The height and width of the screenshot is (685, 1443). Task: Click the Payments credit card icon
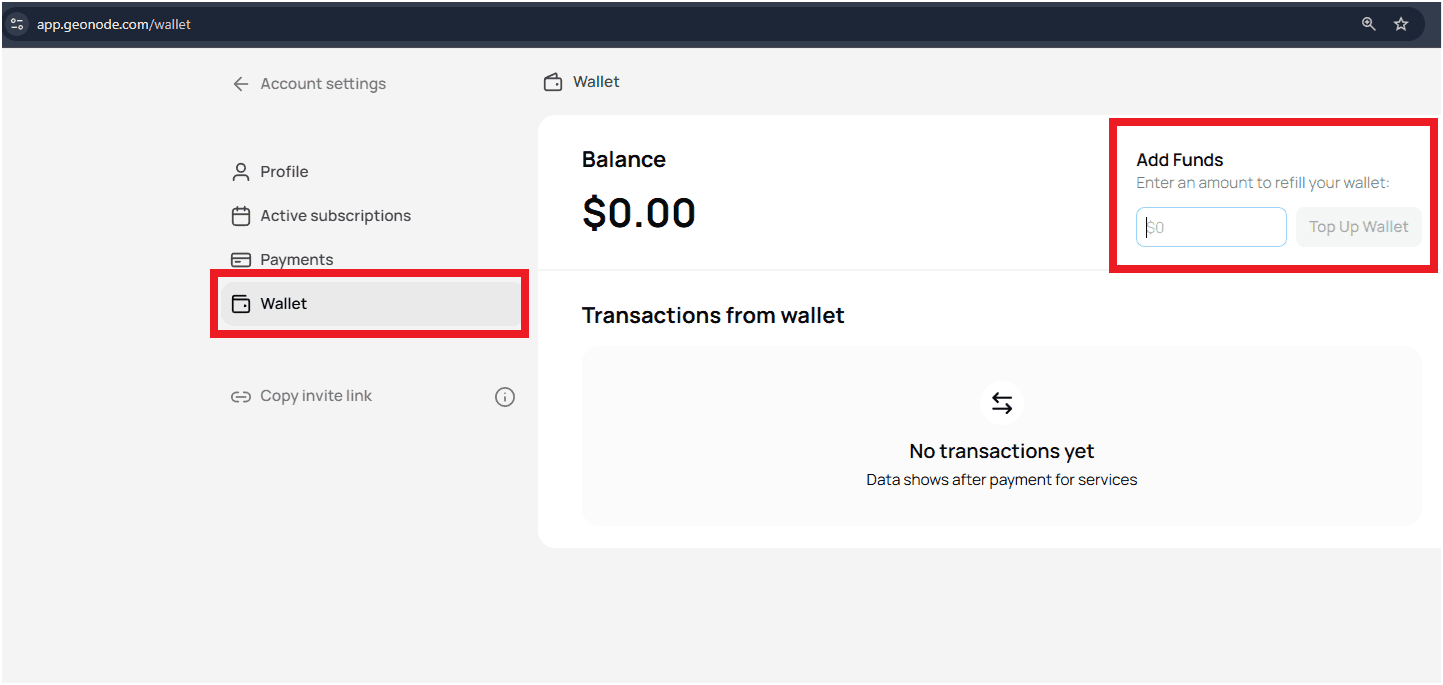coord(240,259)
